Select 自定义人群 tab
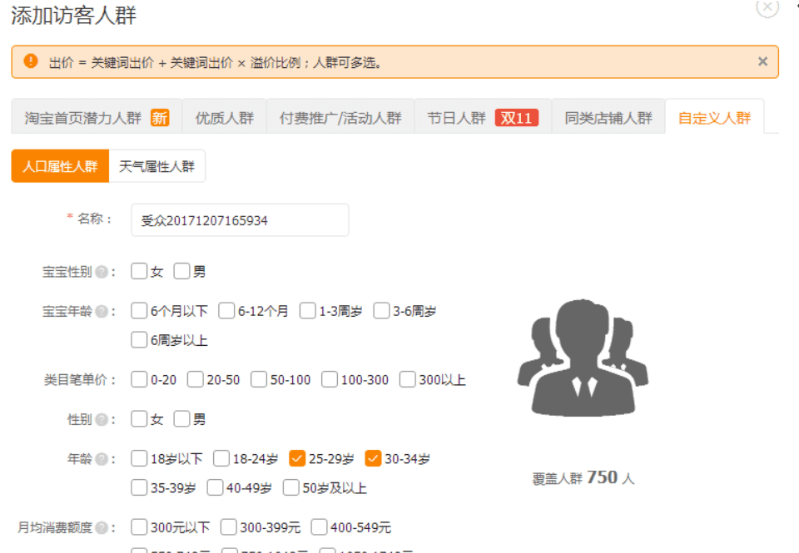Image resolution: width=799 pixels, height=553 pixels. 714,118
